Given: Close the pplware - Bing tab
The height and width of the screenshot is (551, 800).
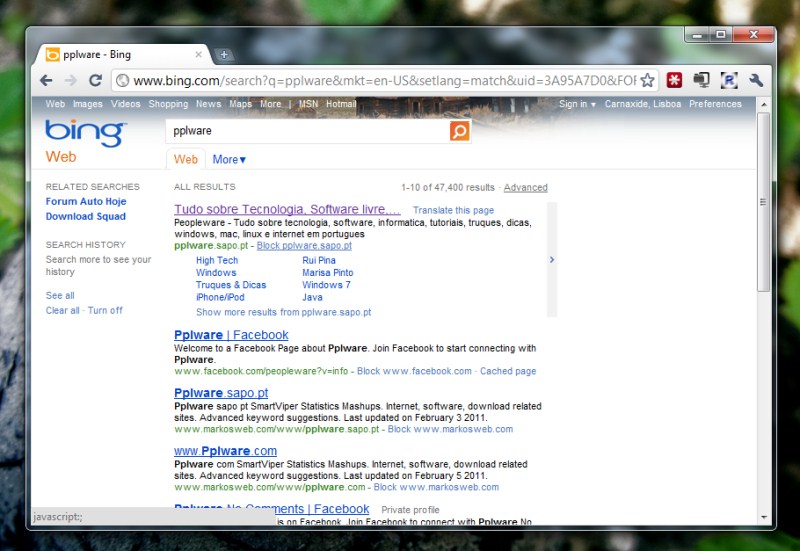Looking at the screenshot, I should click(x=198, y=55).
